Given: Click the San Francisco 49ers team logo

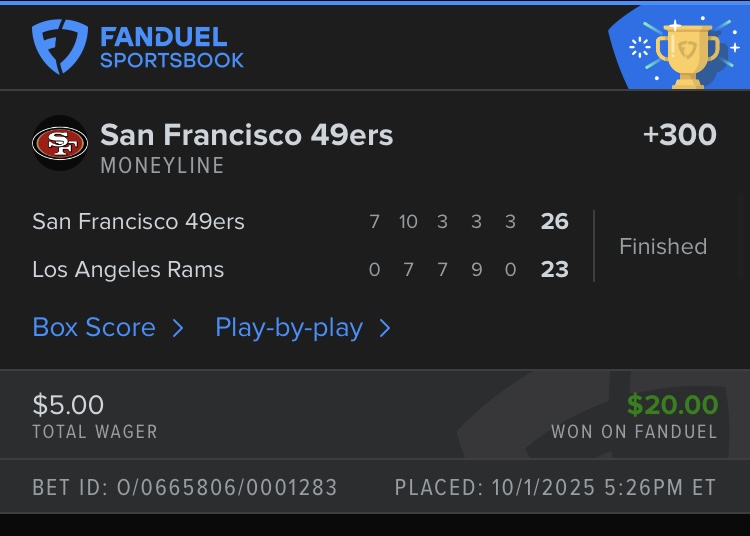Looking at the screenshot, I should (60, 143).
